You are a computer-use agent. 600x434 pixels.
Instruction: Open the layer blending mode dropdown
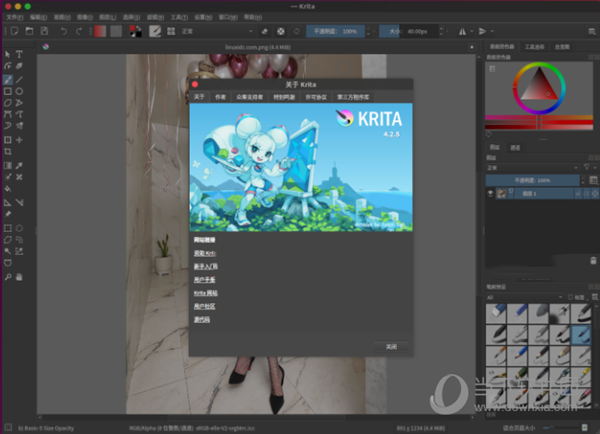tap(532, 168)
